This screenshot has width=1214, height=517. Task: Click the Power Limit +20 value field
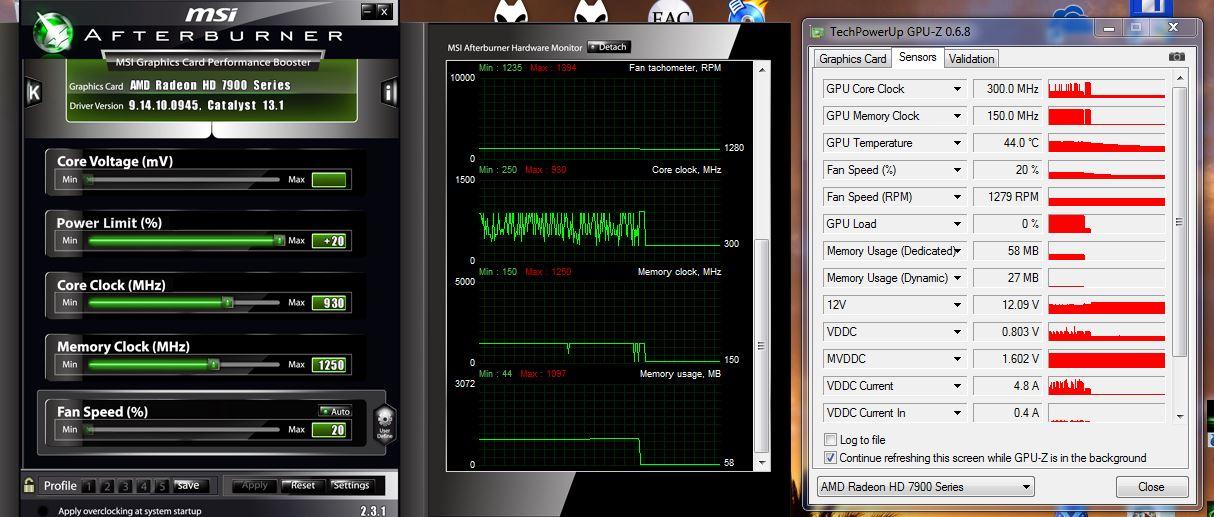coord(329,241)
